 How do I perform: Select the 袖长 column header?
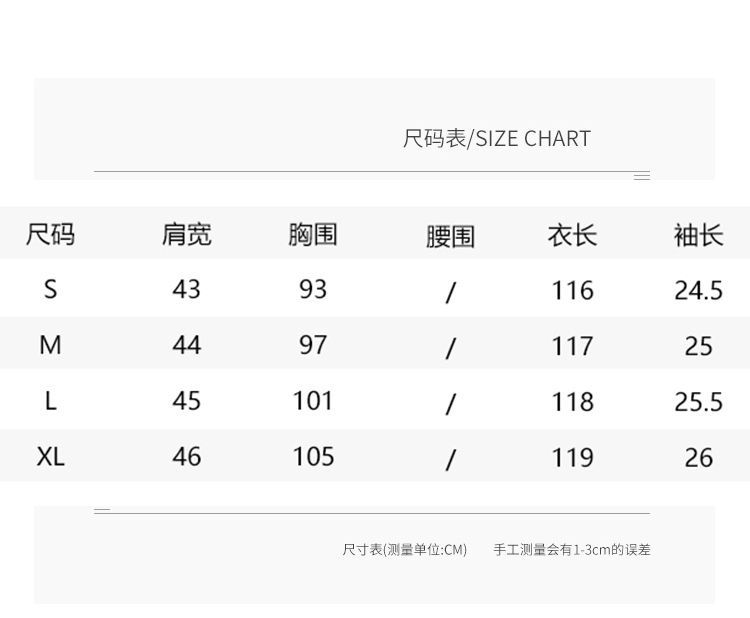(x=699, y=235)
